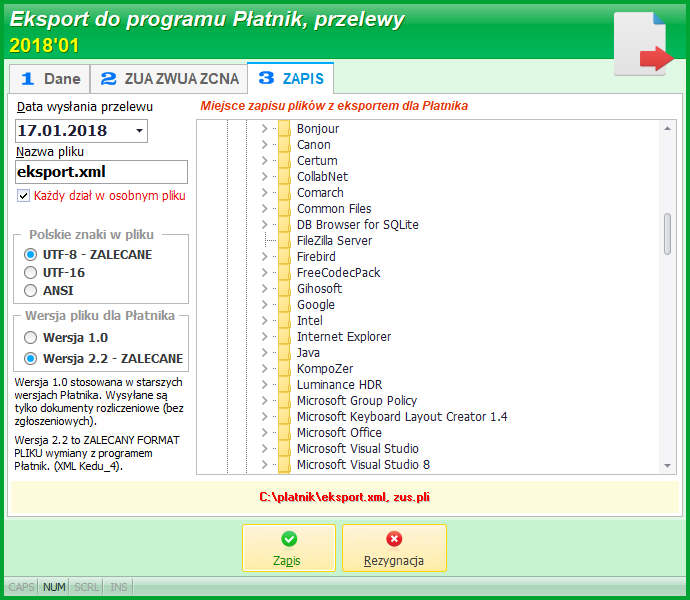
Task: Click the Firebird folder icon
Action: click(x=284, y=257)
